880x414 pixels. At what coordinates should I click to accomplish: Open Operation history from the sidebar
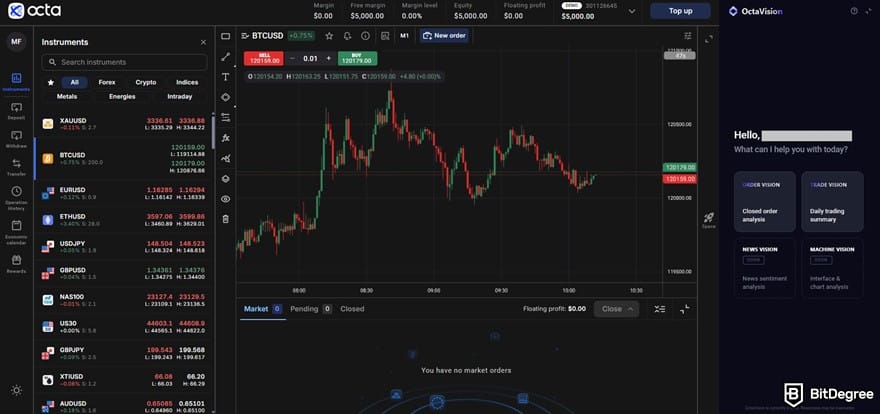coord(16,197)
